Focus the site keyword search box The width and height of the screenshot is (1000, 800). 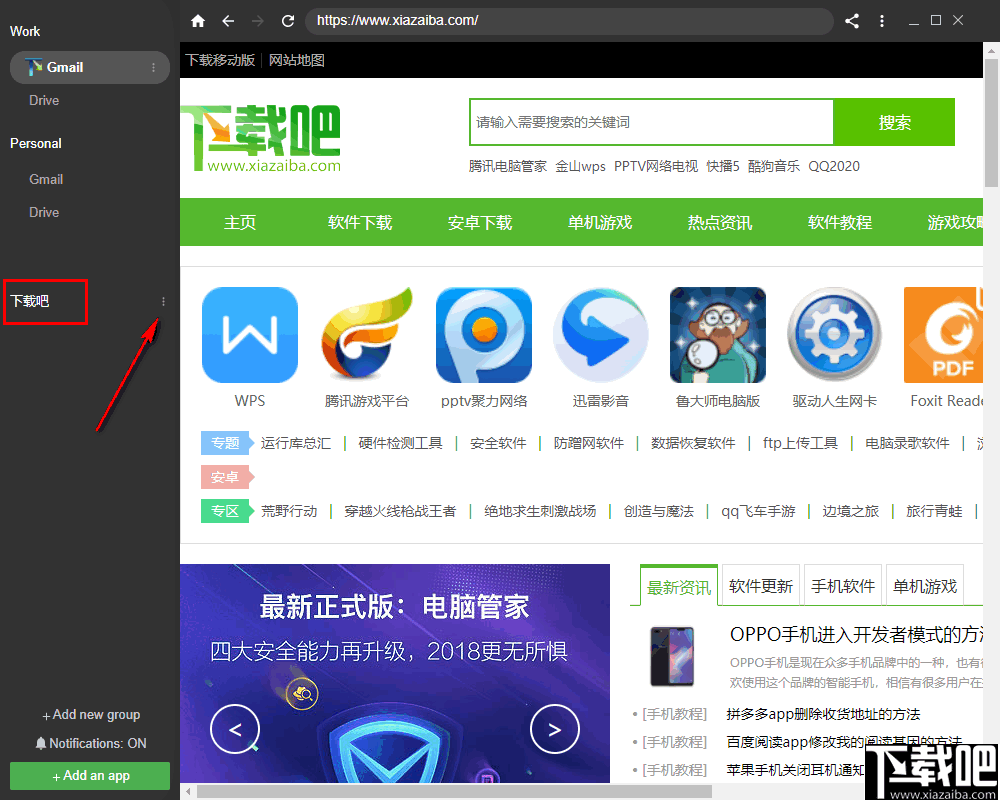pyautogui.click(x=651, y=122)
